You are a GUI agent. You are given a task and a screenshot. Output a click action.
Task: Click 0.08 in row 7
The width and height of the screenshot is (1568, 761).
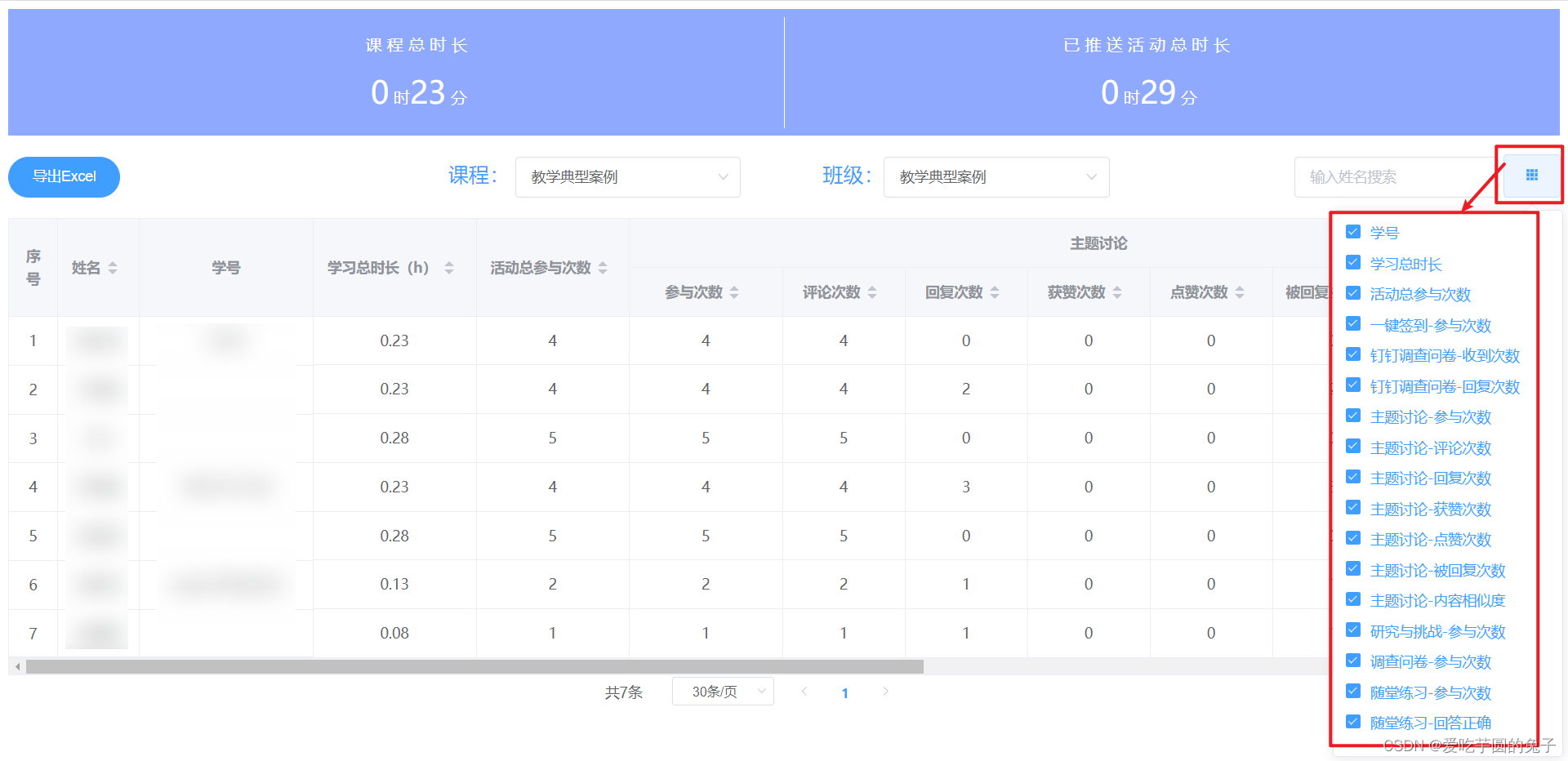[394, 633]
